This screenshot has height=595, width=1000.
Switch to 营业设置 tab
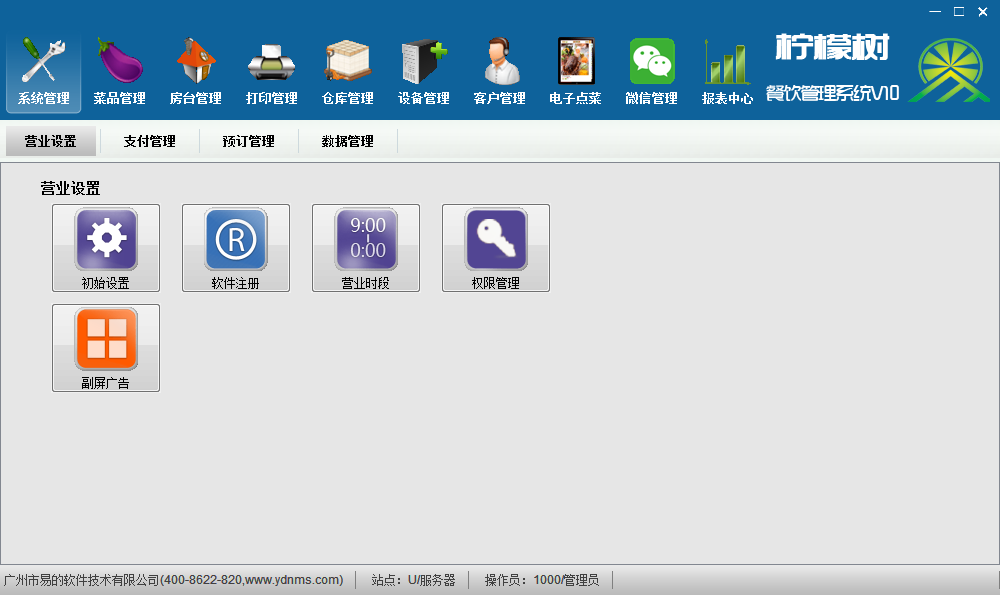click(x=51, y=142)
